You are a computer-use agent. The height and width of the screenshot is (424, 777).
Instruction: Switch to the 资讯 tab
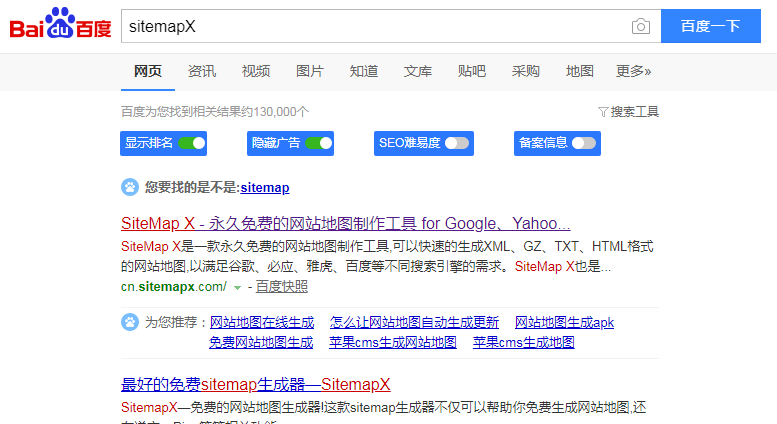point(202,71)
